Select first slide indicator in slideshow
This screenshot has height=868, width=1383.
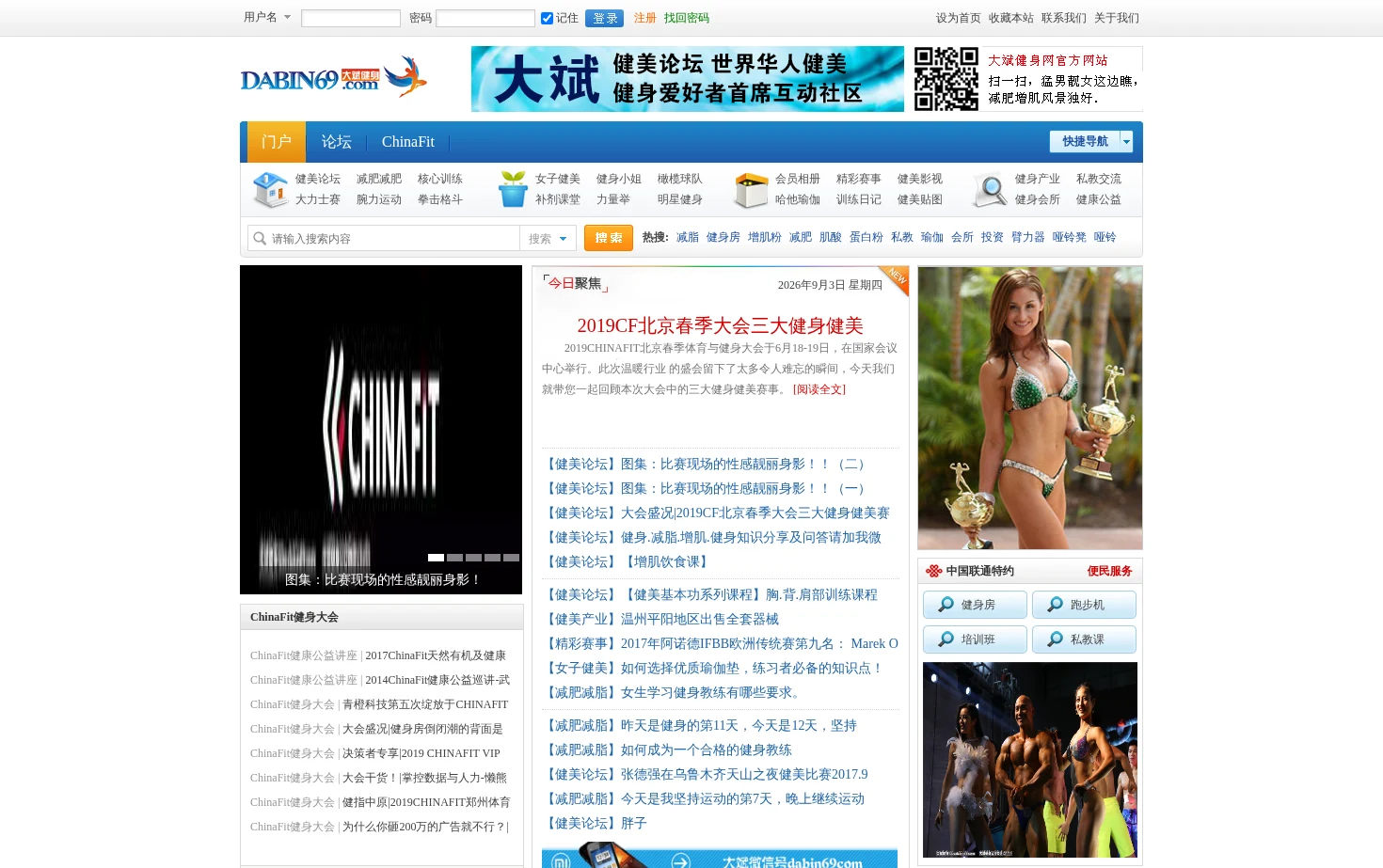click(436, 558)
